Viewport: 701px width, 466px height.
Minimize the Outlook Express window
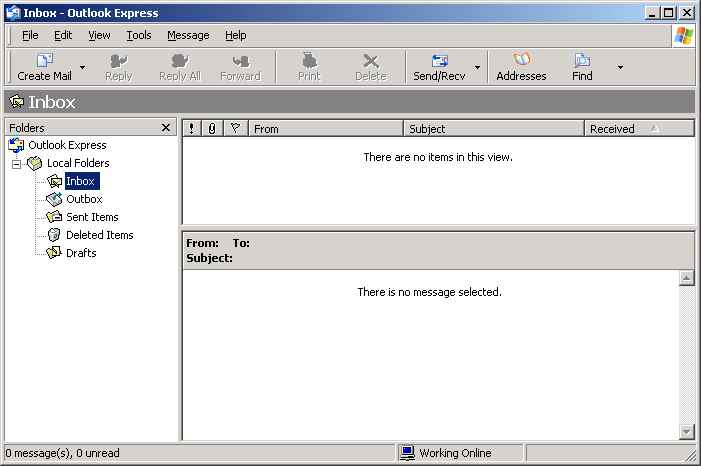pos(653,13)
